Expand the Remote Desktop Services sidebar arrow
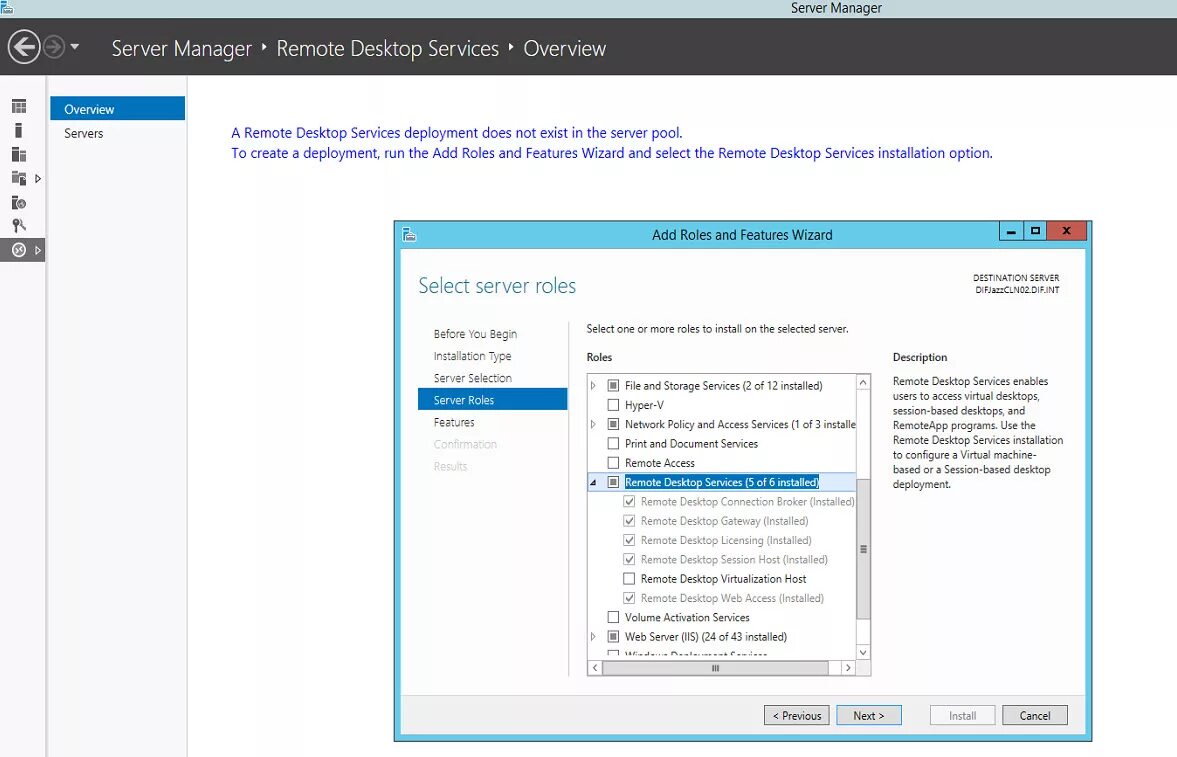1177x757 pixels. coord(38,250)
